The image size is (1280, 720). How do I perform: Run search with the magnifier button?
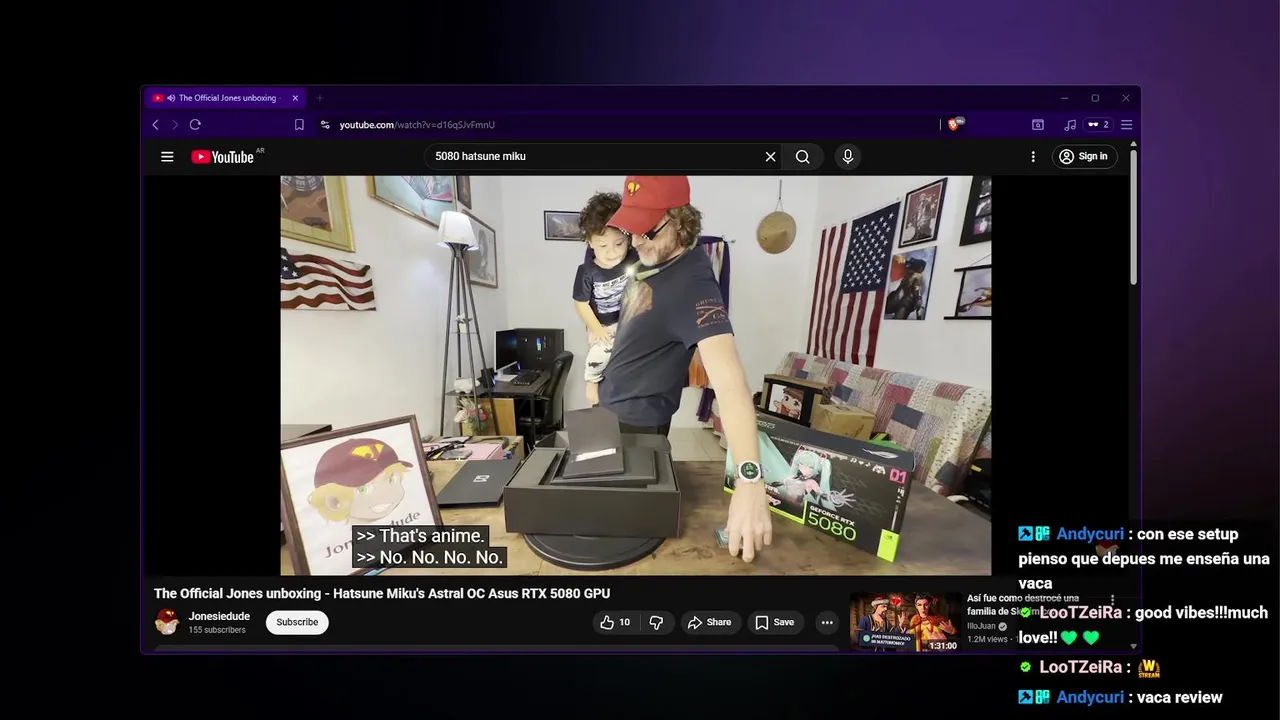802,156
